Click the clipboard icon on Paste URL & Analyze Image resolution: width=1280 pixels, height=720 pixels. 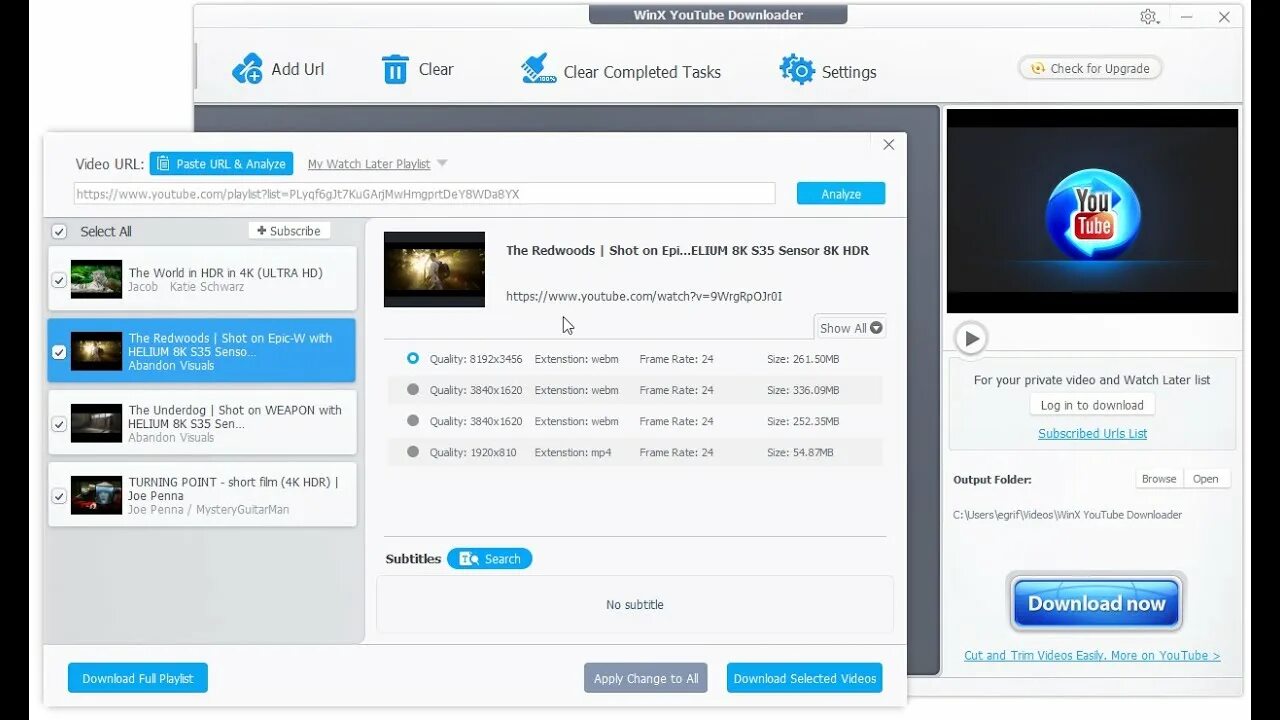click(x=163, y=164)
